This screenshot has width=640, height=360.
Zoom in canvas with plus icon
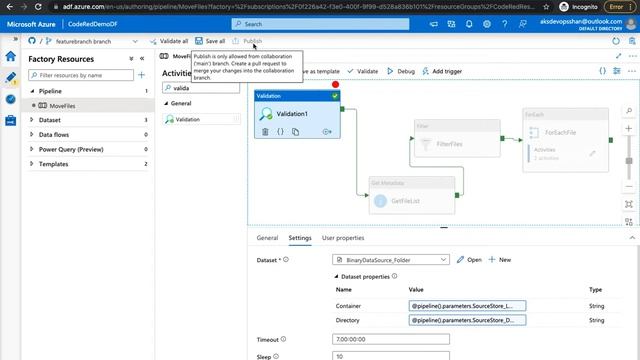click(x=629, y=129)
